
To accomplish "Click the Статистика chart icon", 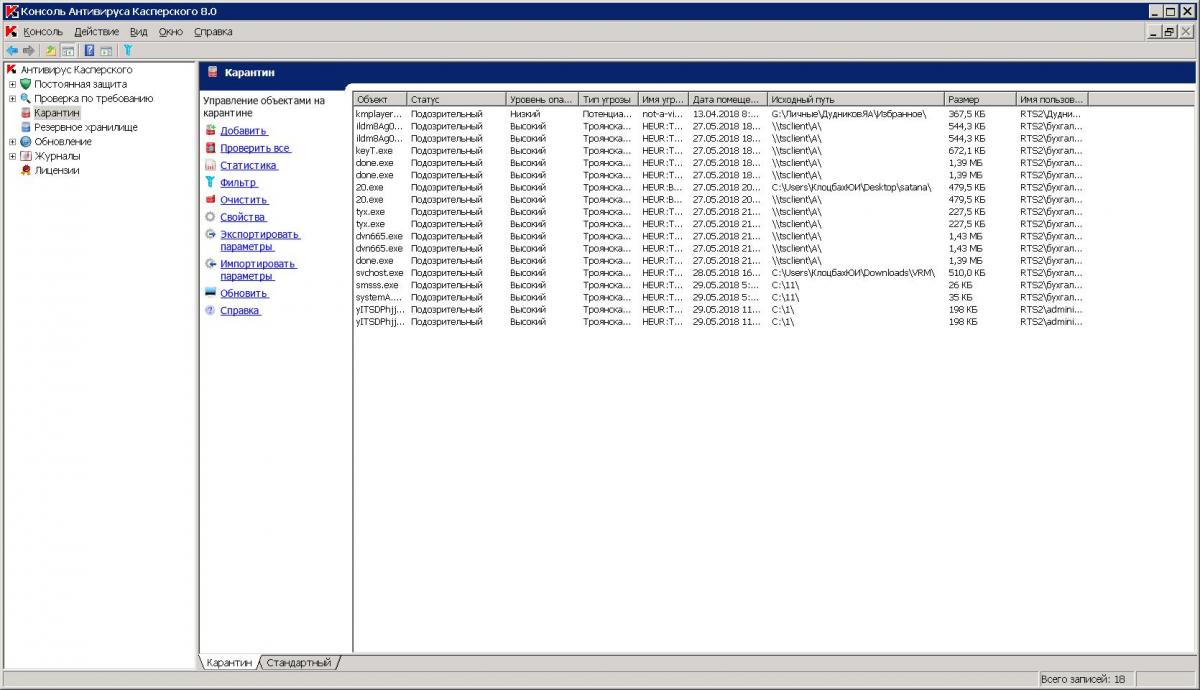I will 210,165.
